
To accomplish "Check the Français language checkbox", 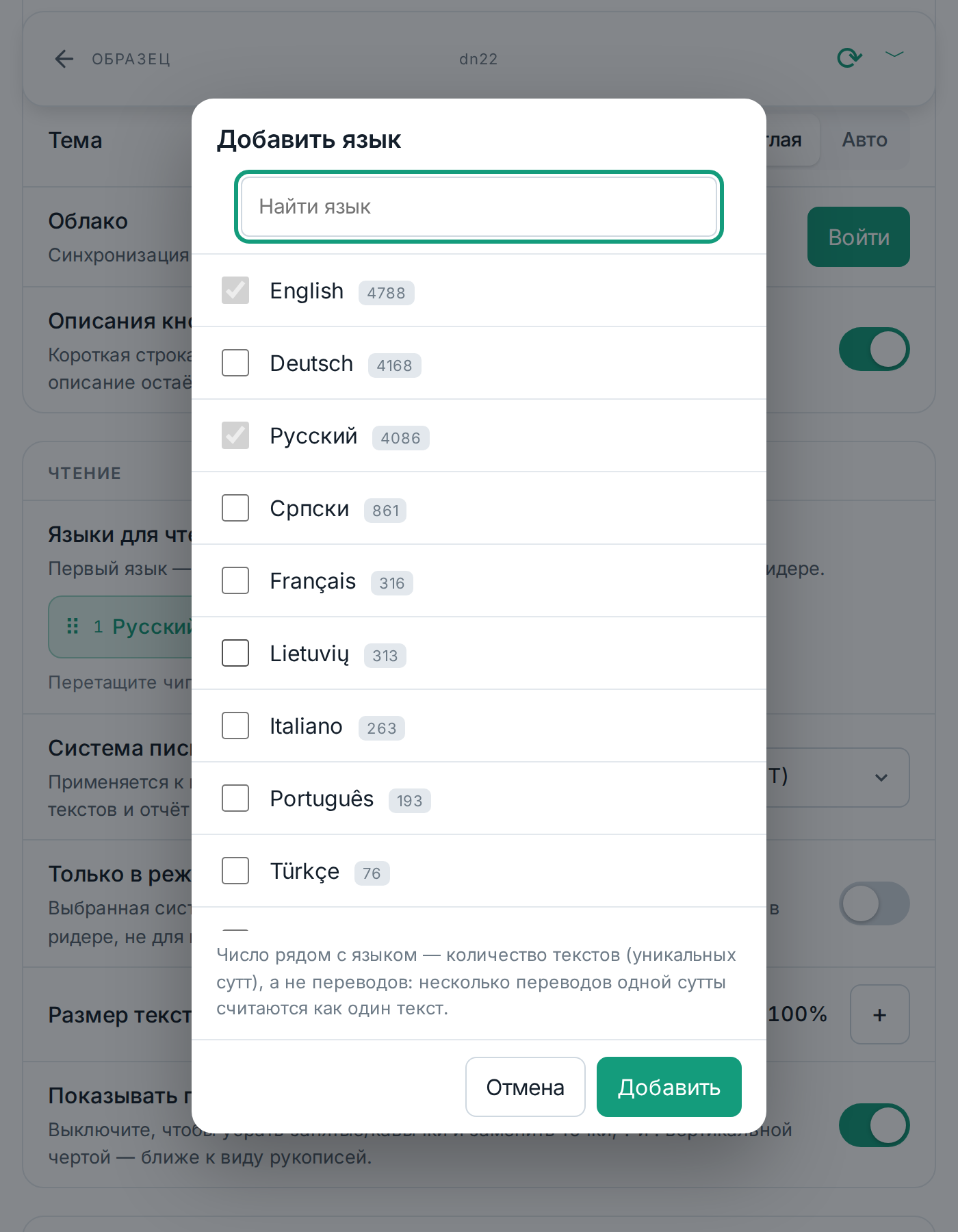I will pos(235,580).
